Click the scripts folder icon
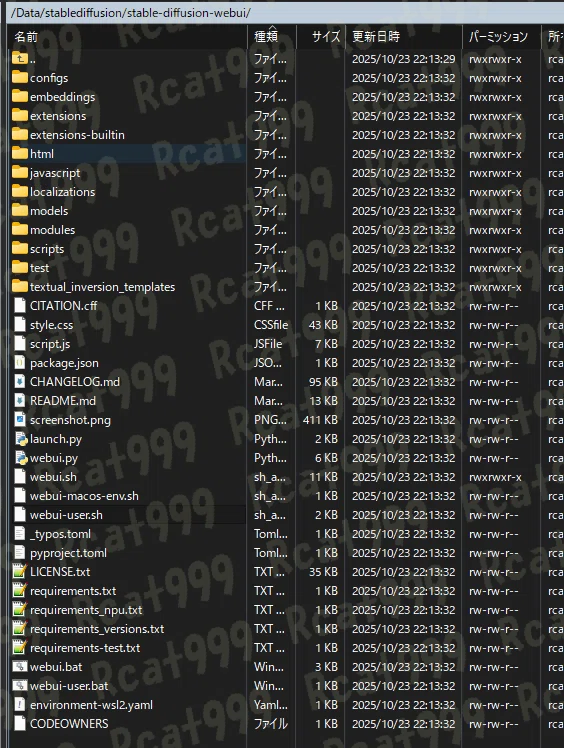564x748 pixels. pyautogui.click(x=20, y=249)
